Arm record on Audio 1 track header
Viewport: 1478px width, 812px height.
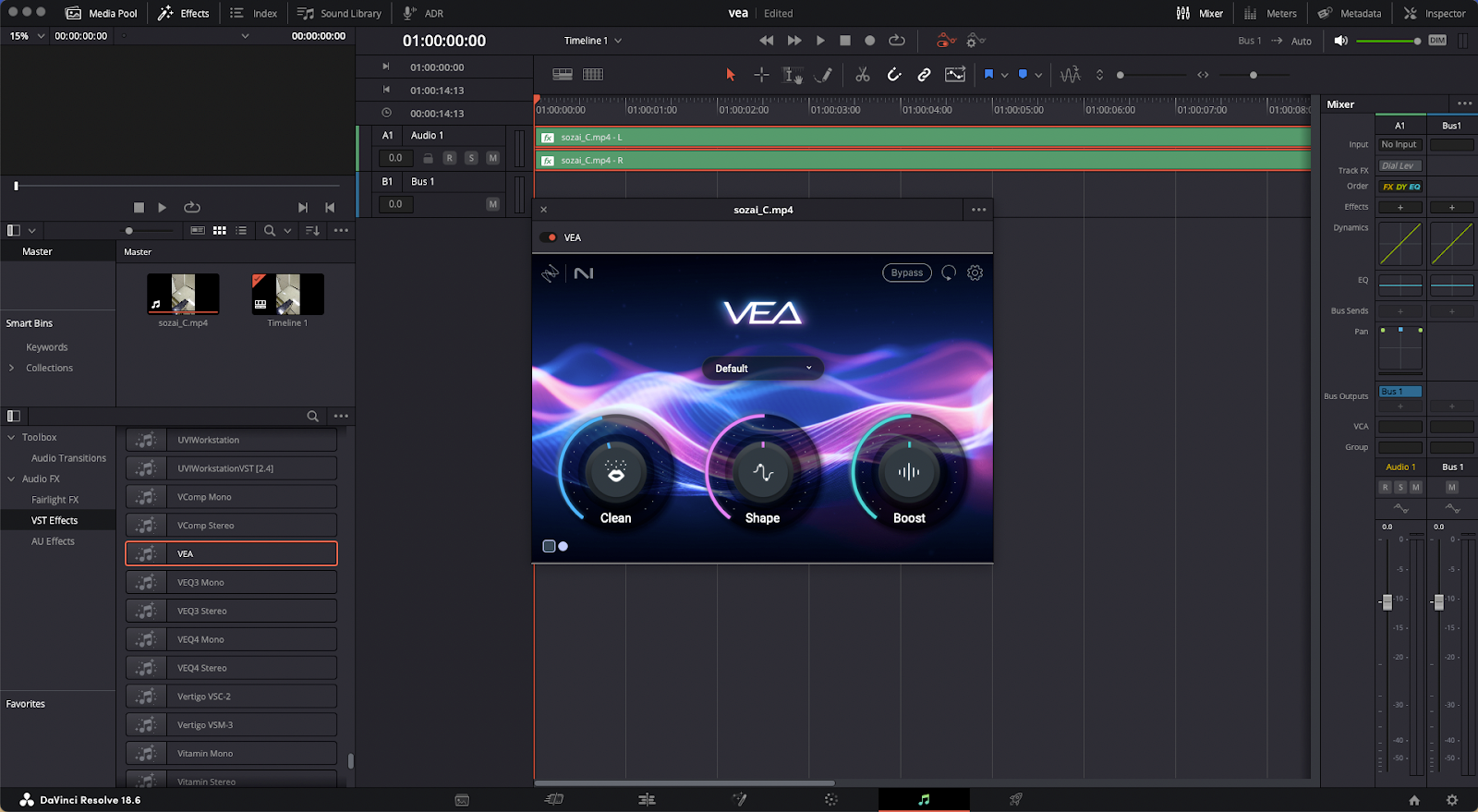(450, 158)
